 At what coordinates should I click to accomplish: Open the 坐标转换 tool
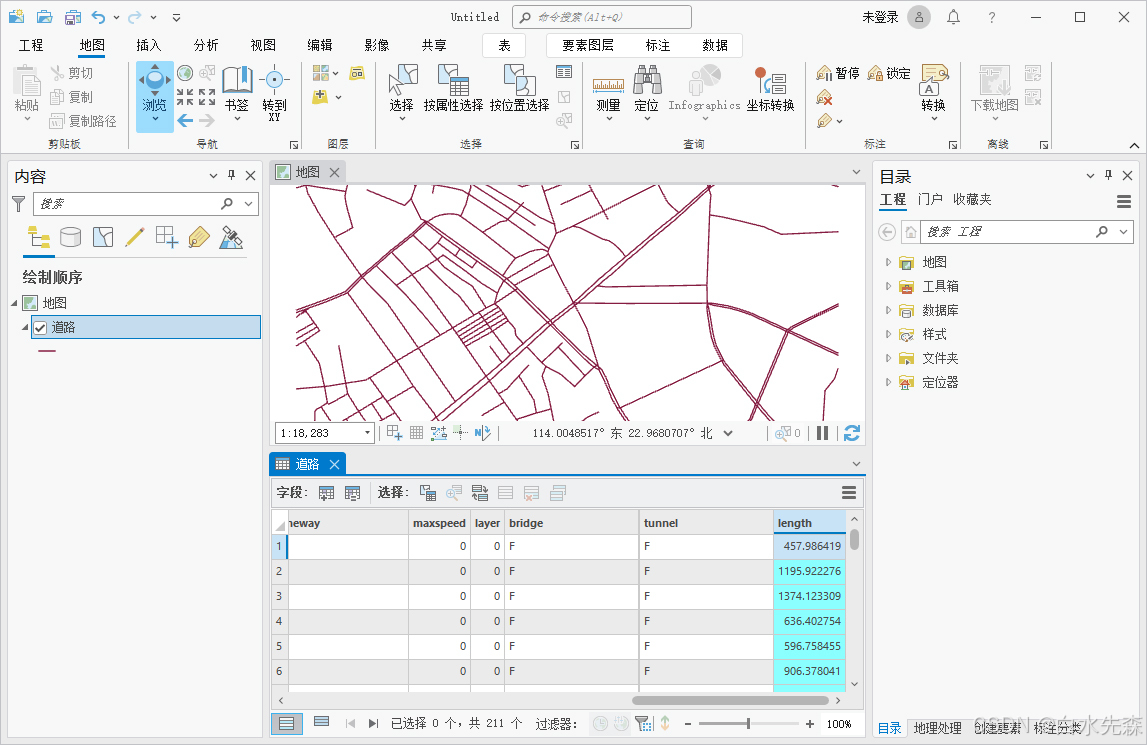[770, 89]
